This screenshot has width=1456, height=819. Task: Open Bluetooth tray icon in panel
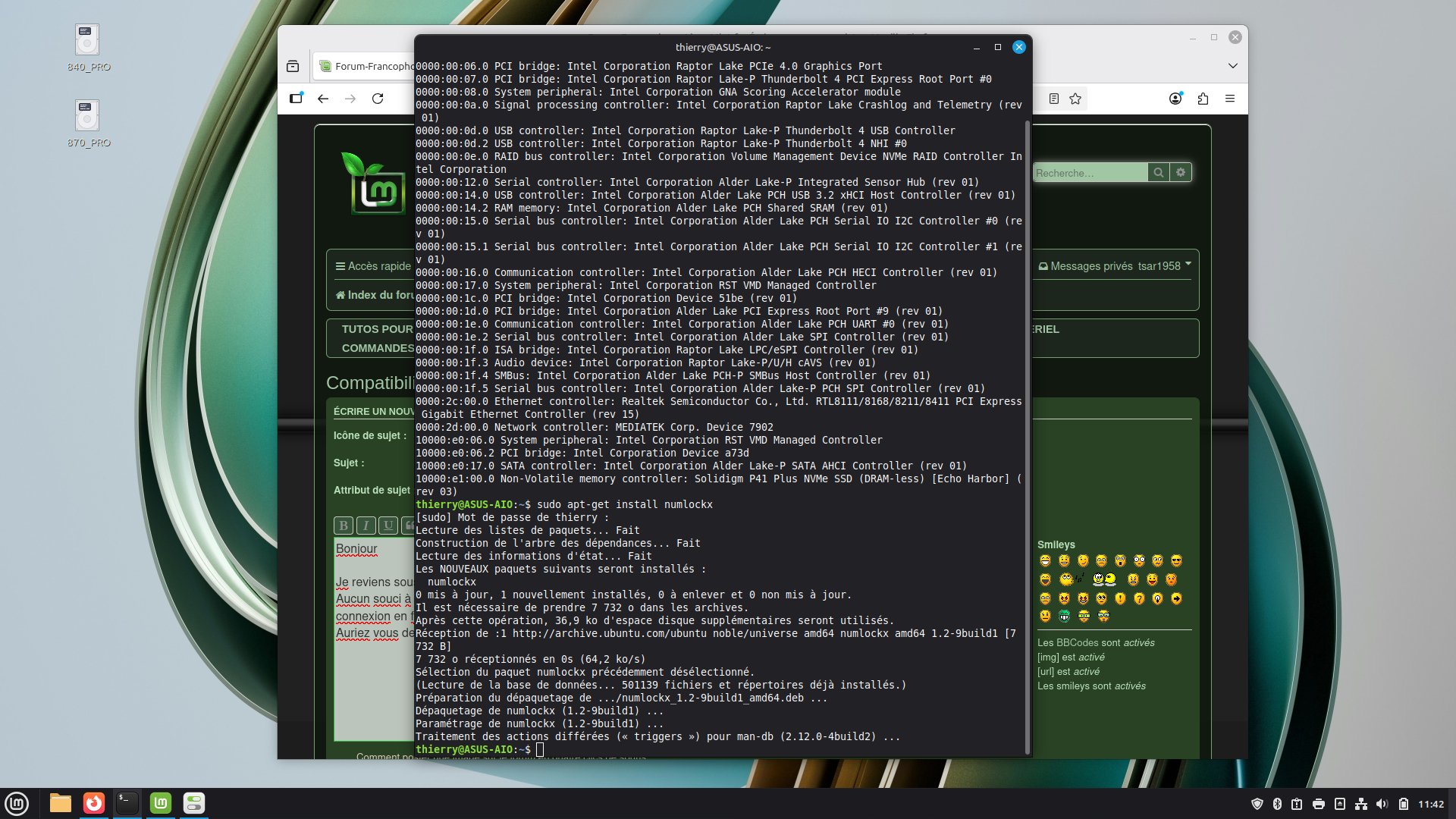[1277, 804]
